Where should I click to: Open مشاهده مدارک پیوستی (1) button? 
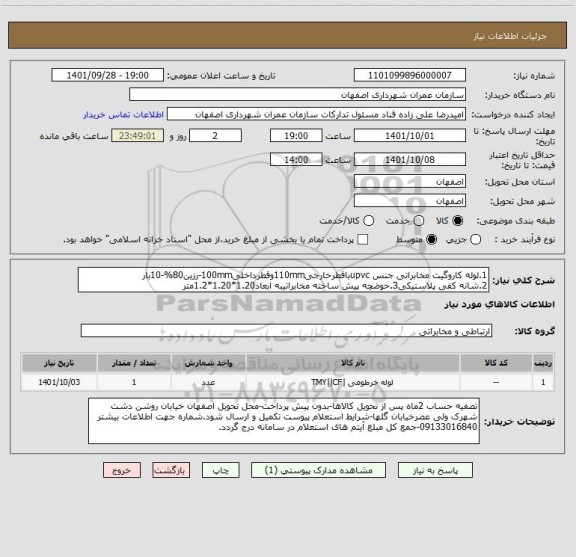318,470
